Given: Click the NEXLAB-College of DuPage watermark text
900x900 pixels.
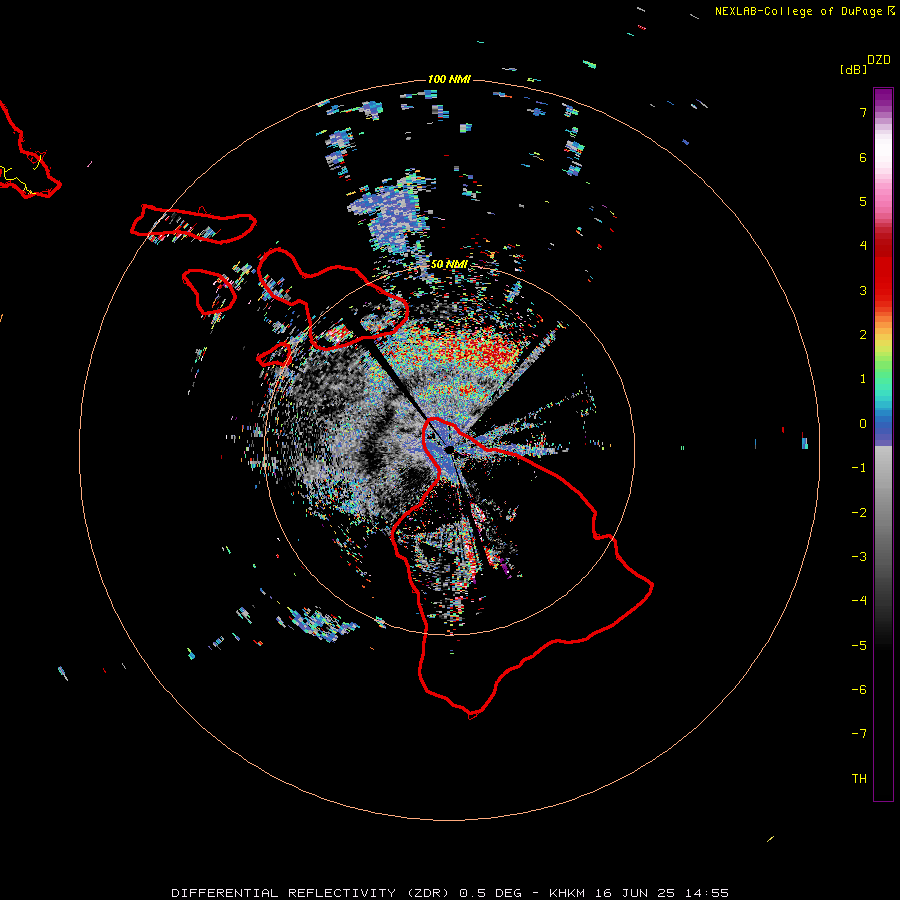Looking at the screenshot, I should click(x=805, y=11).
